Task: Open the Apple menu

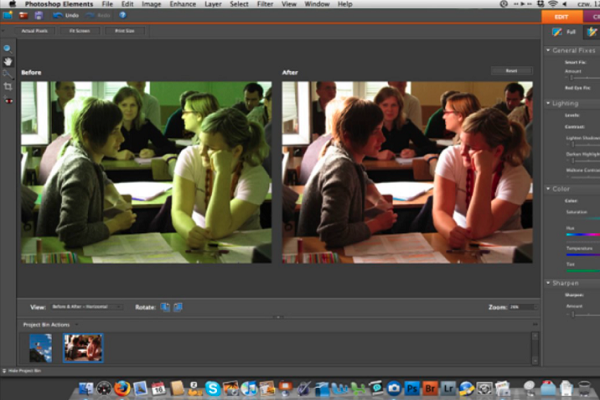Action: pos(13,4)
